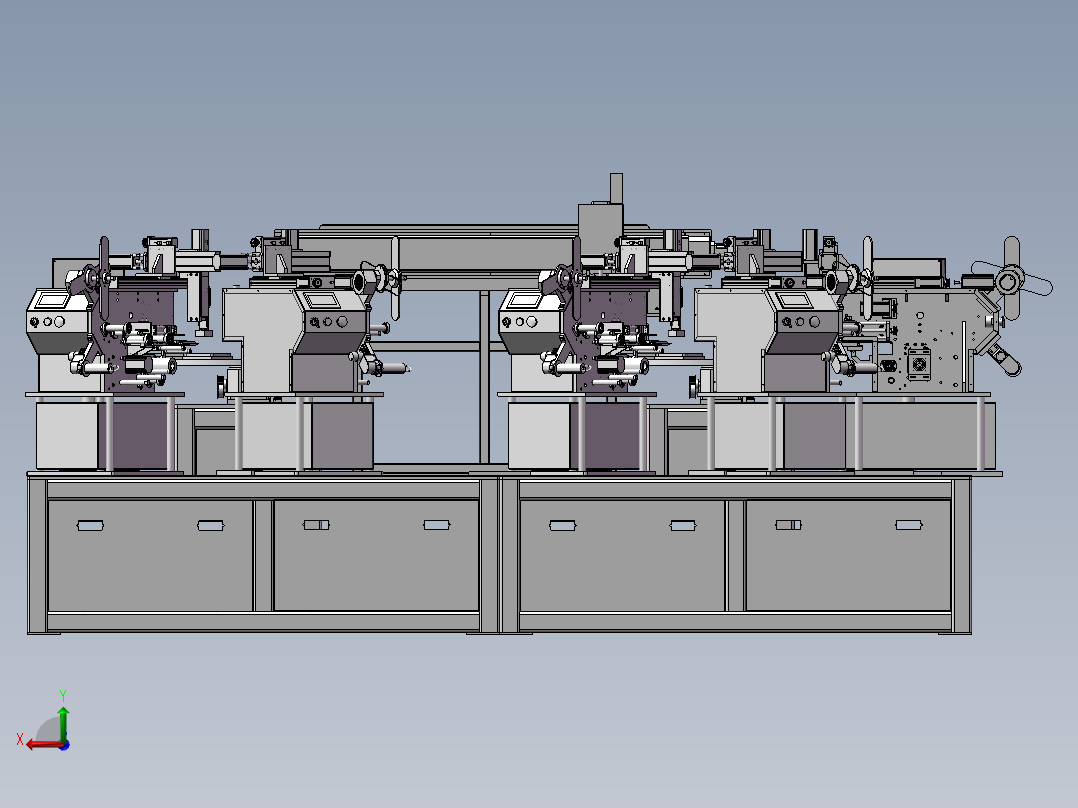Select the tall vertical post atop the gantry
1078x808 pixels.
point(616,188)
